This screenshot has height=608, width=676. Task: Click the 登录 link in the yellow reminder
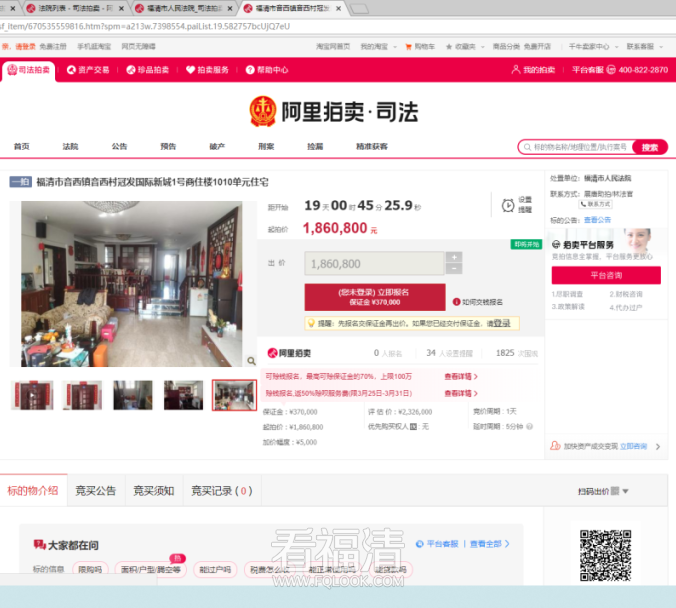pyautogui.click(x=502, y=323)
